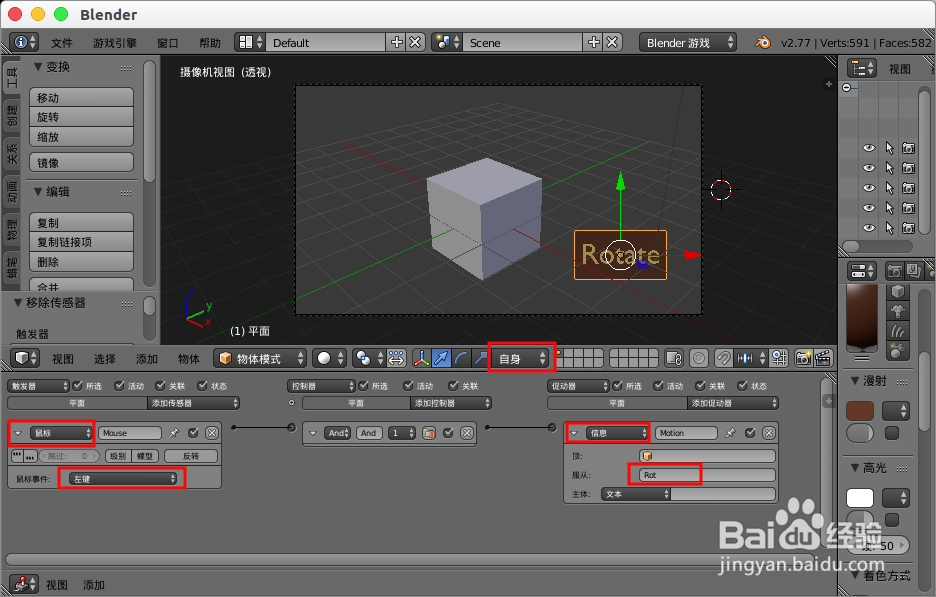Choose monkey preview shape for material
936x597 pixels.
click(x=898, y=310)
